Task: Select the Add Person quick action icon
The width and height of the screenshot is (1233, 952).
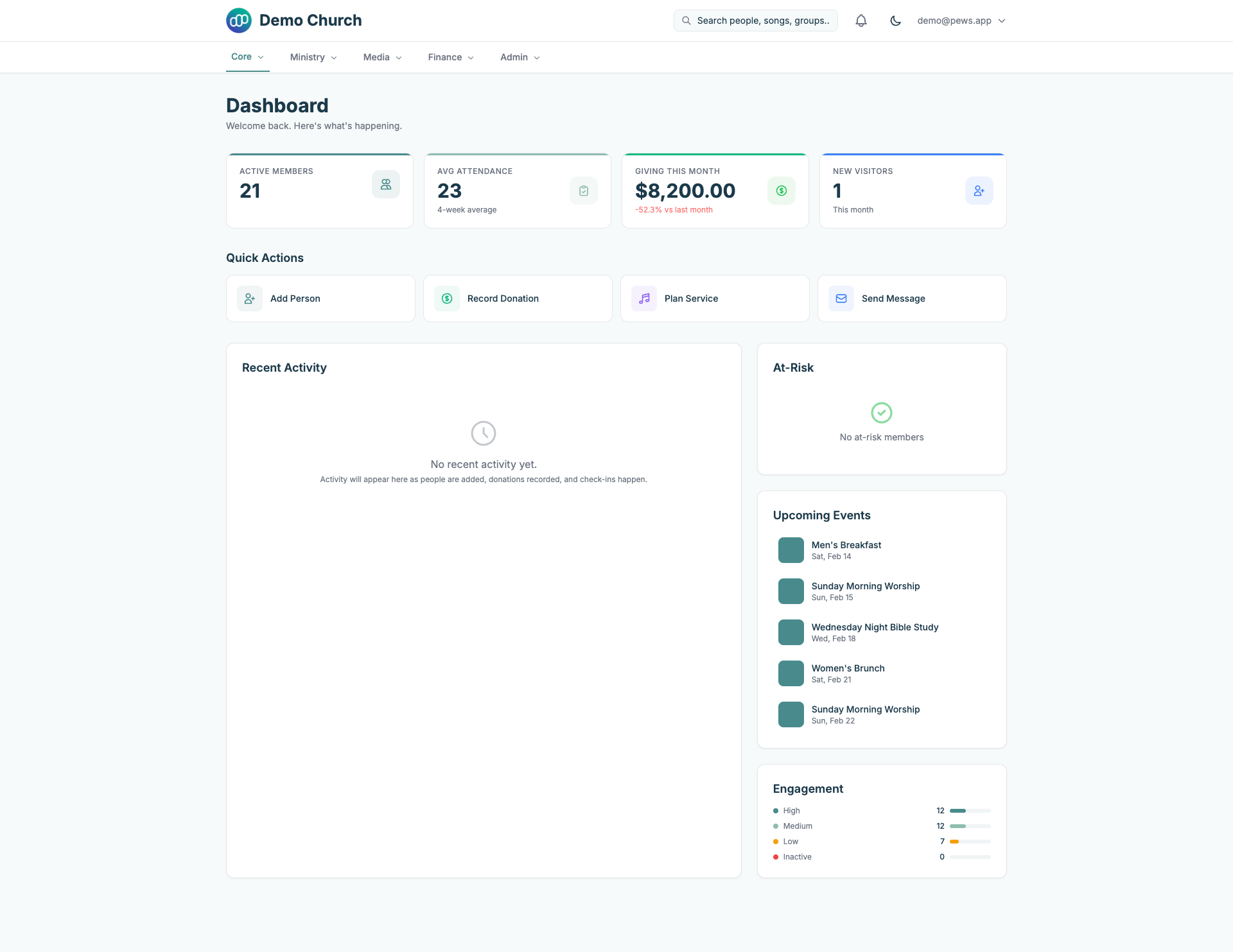Action: point(250,298)
